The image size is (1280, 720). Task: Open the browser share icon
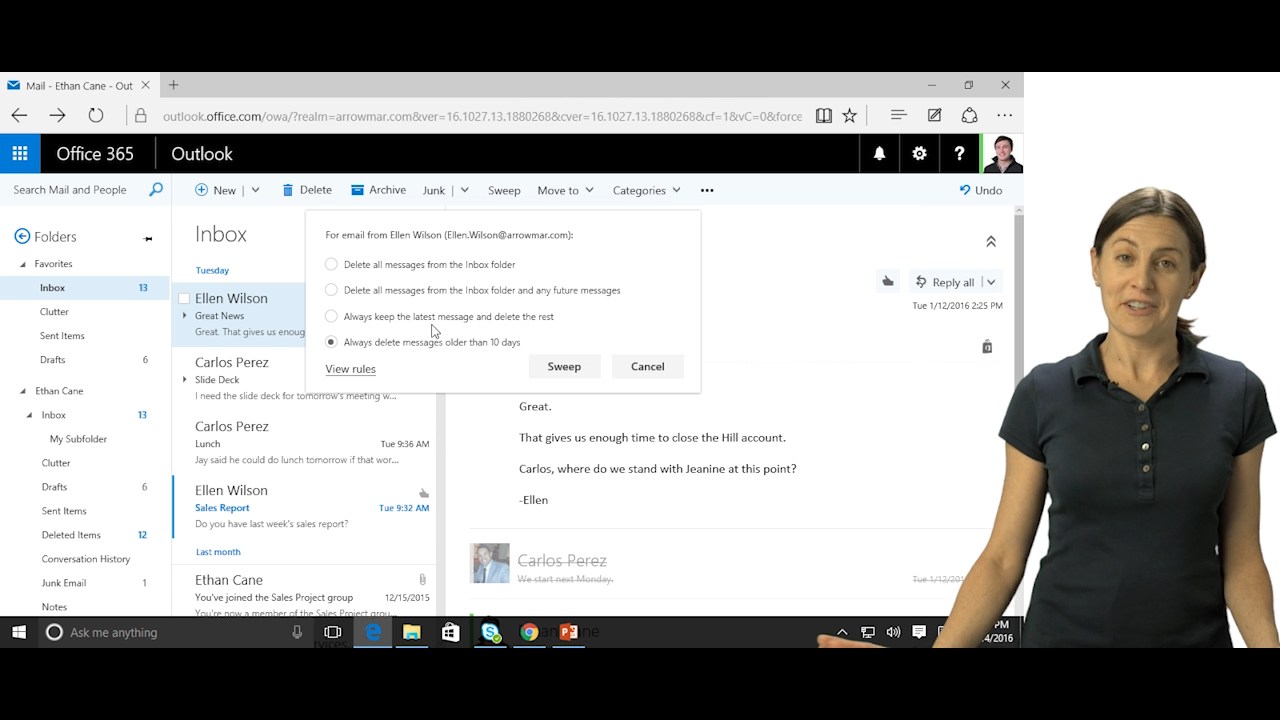pos(969,116)
